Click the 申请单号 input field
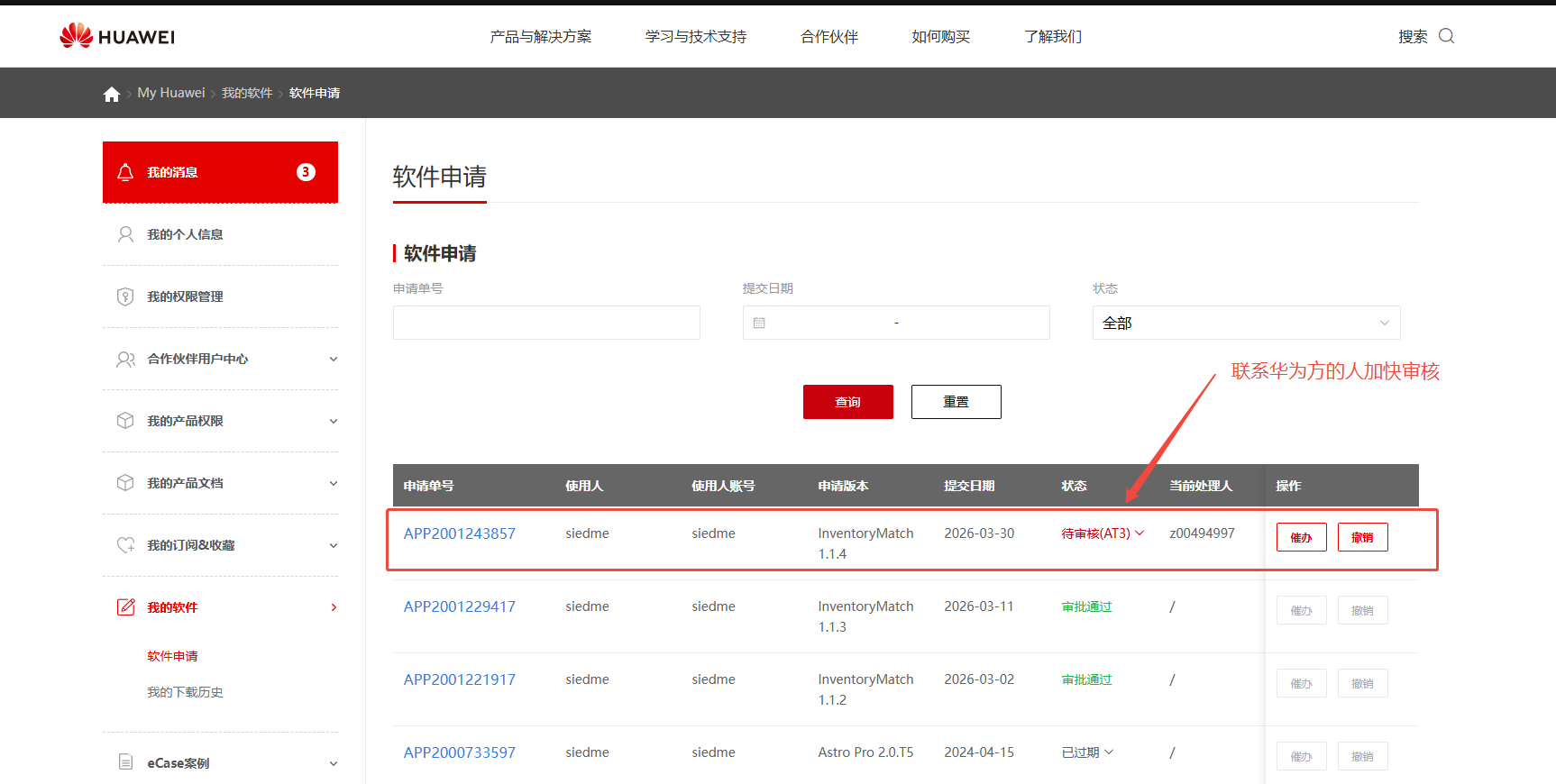1556x784 pixels. [x=546, y=323]
